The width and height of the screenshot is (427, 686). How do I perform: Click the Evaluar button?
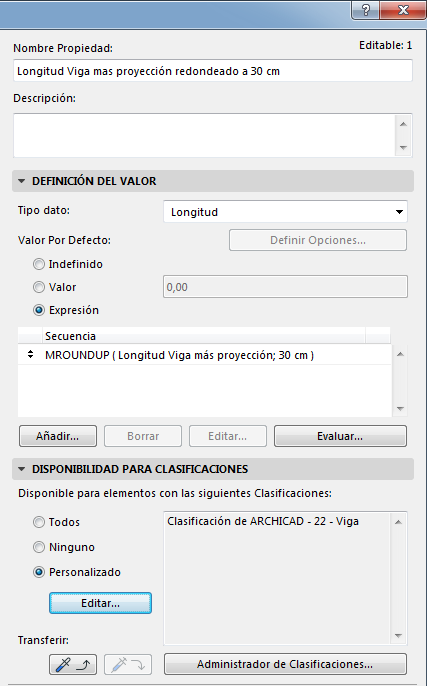340,436
